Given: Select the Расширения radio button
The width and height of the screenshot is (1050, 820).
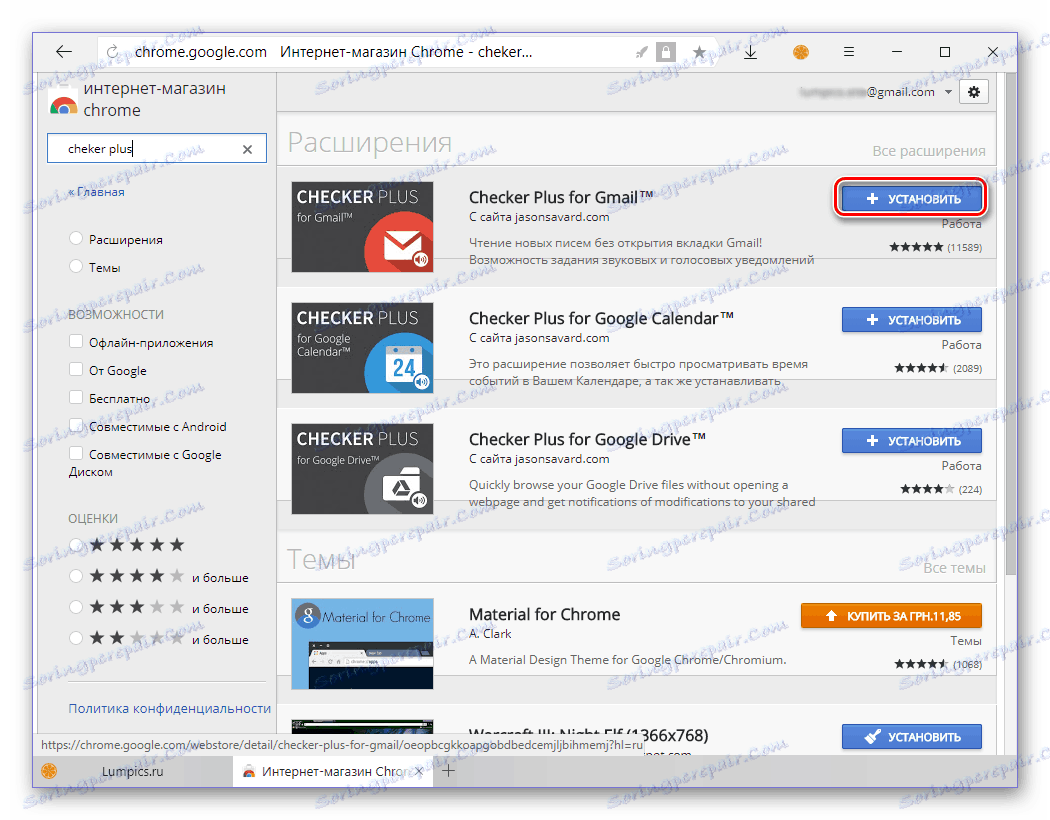Looking at the screenshot, I should [x=76, y=238].
